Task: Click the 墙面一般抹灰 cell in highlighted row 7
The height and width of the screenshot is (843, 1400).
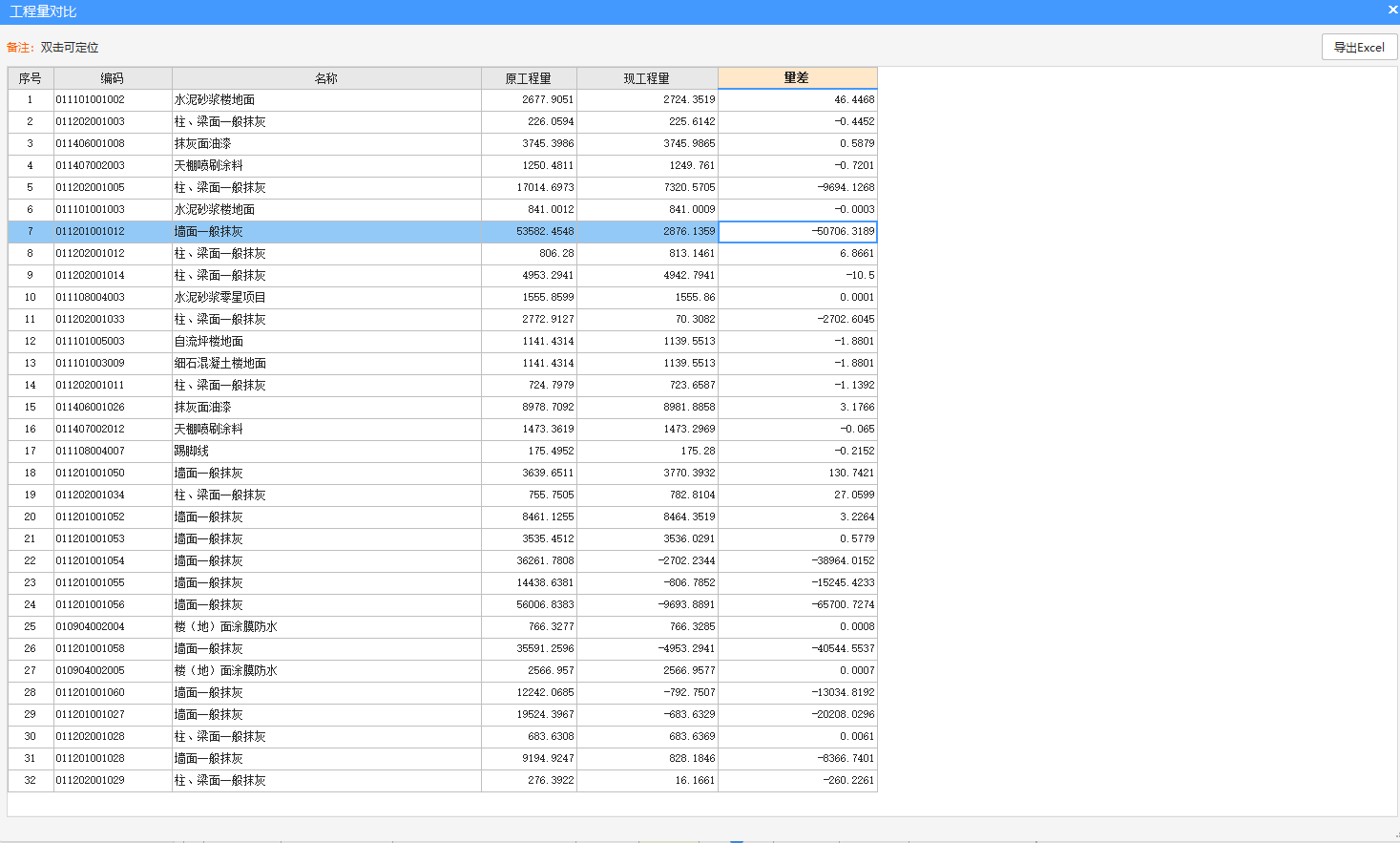Action: pyautogui.click(x=326, y=231)
